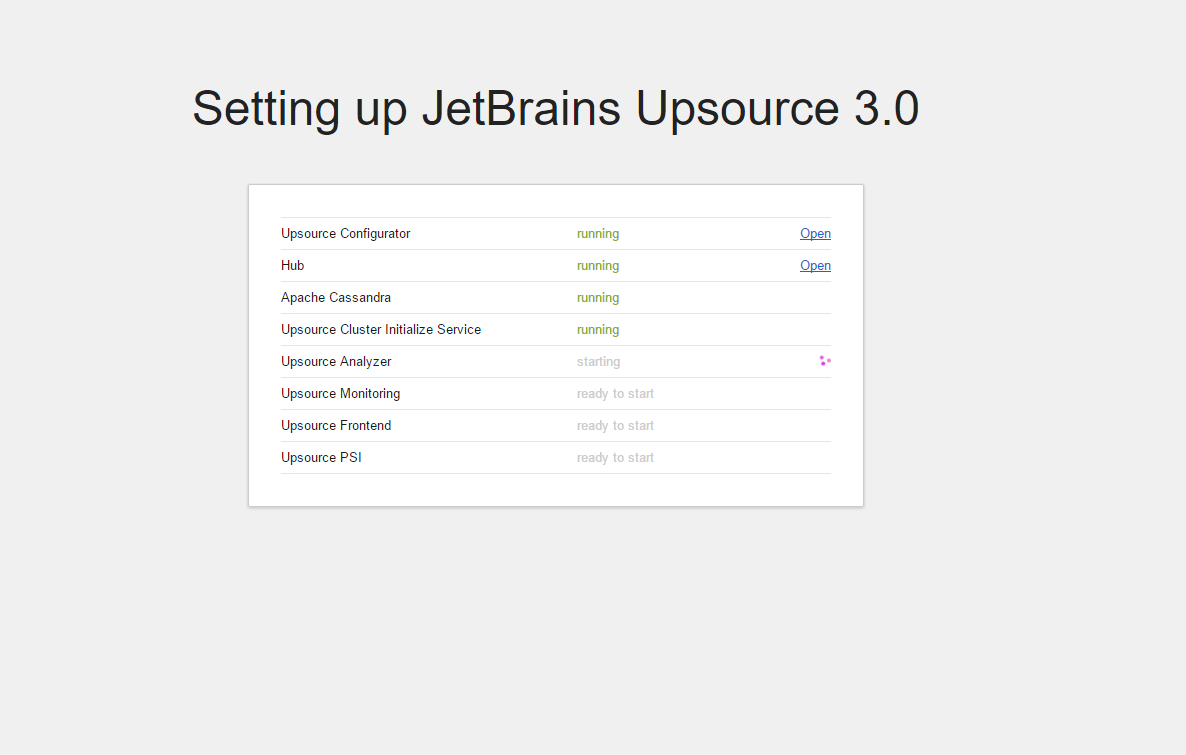Click Upsource PSI's ready to start status
This screenshot has width=1186, height=755.
point(615,458)
